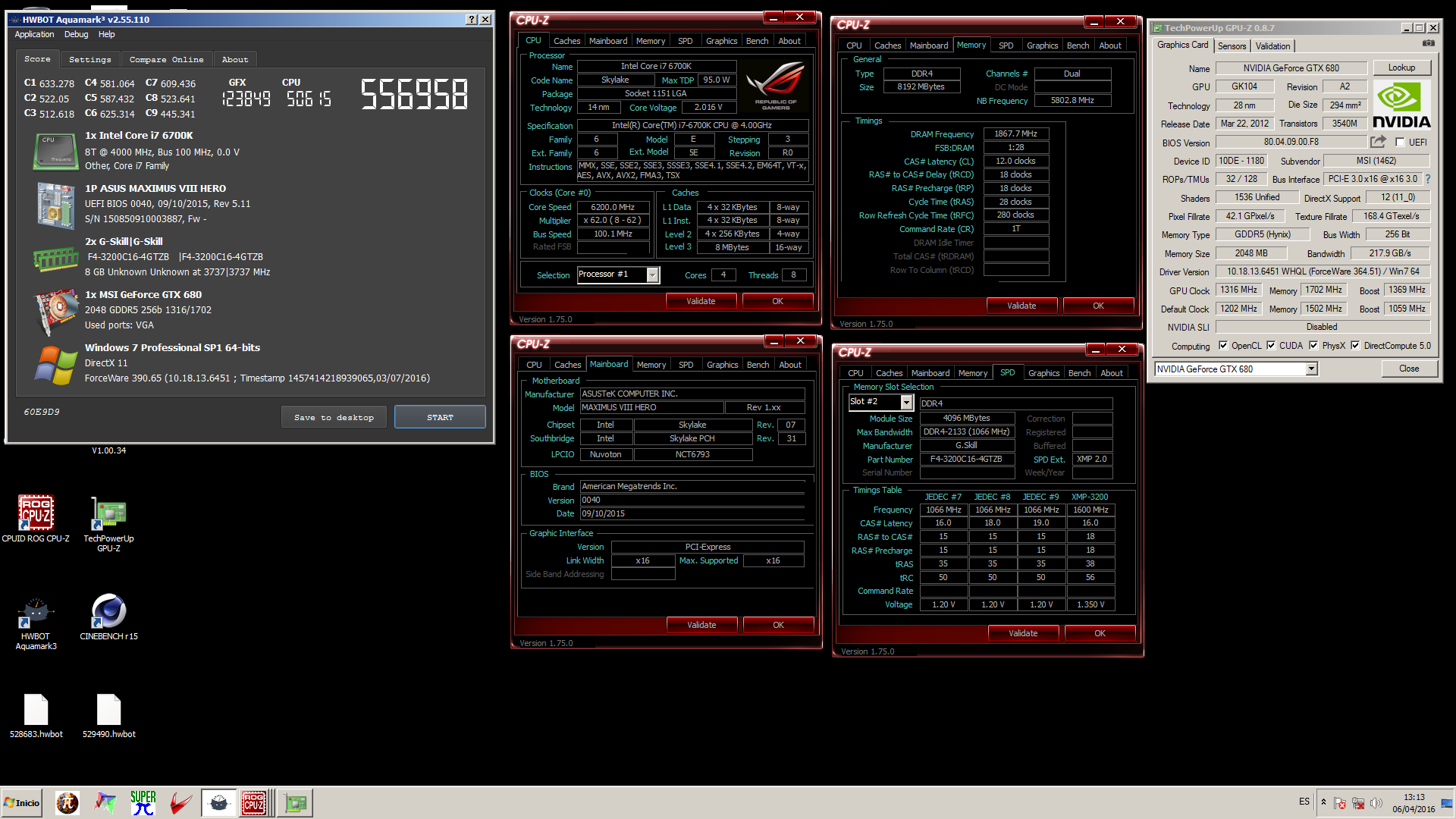Open the Memory tab in the CPU-Z Mainboard window

651,365
